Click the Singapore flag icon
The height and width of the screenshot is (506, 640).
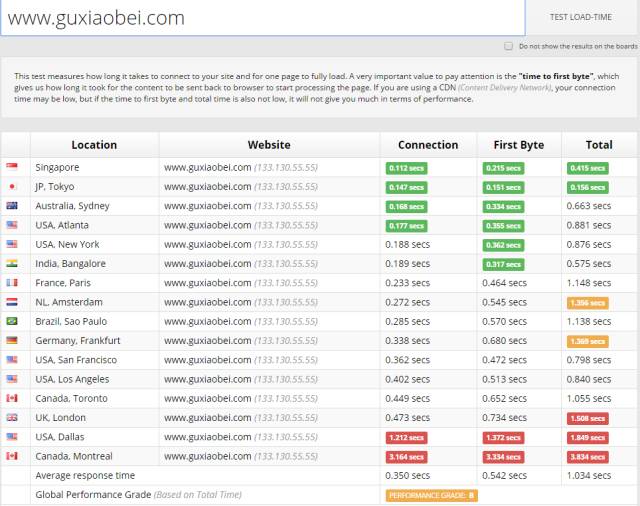click(12, 166)
